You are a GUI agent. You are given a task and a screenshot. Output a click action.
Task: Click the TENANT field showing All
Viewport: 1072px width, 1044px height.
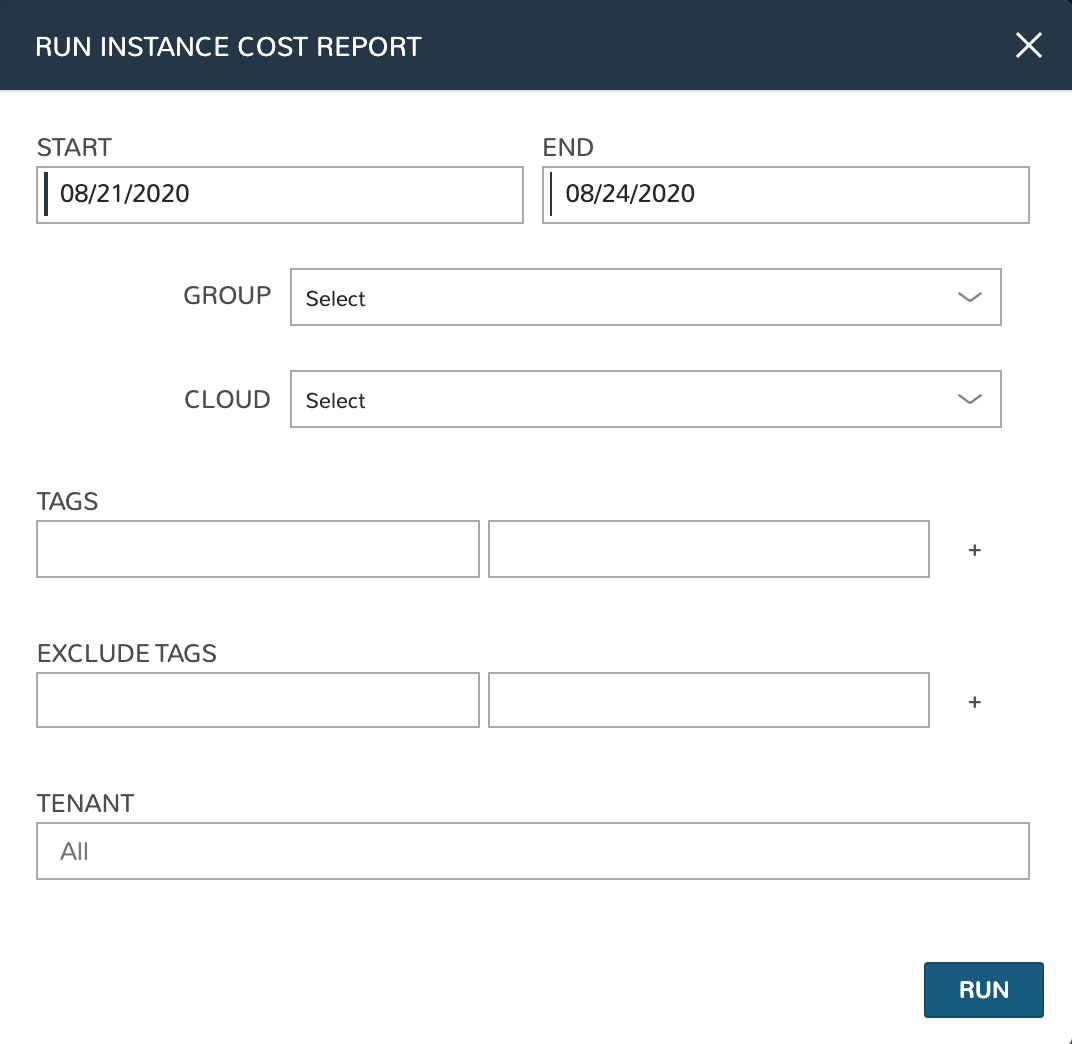pyautogui.click(x=532, y=852)
